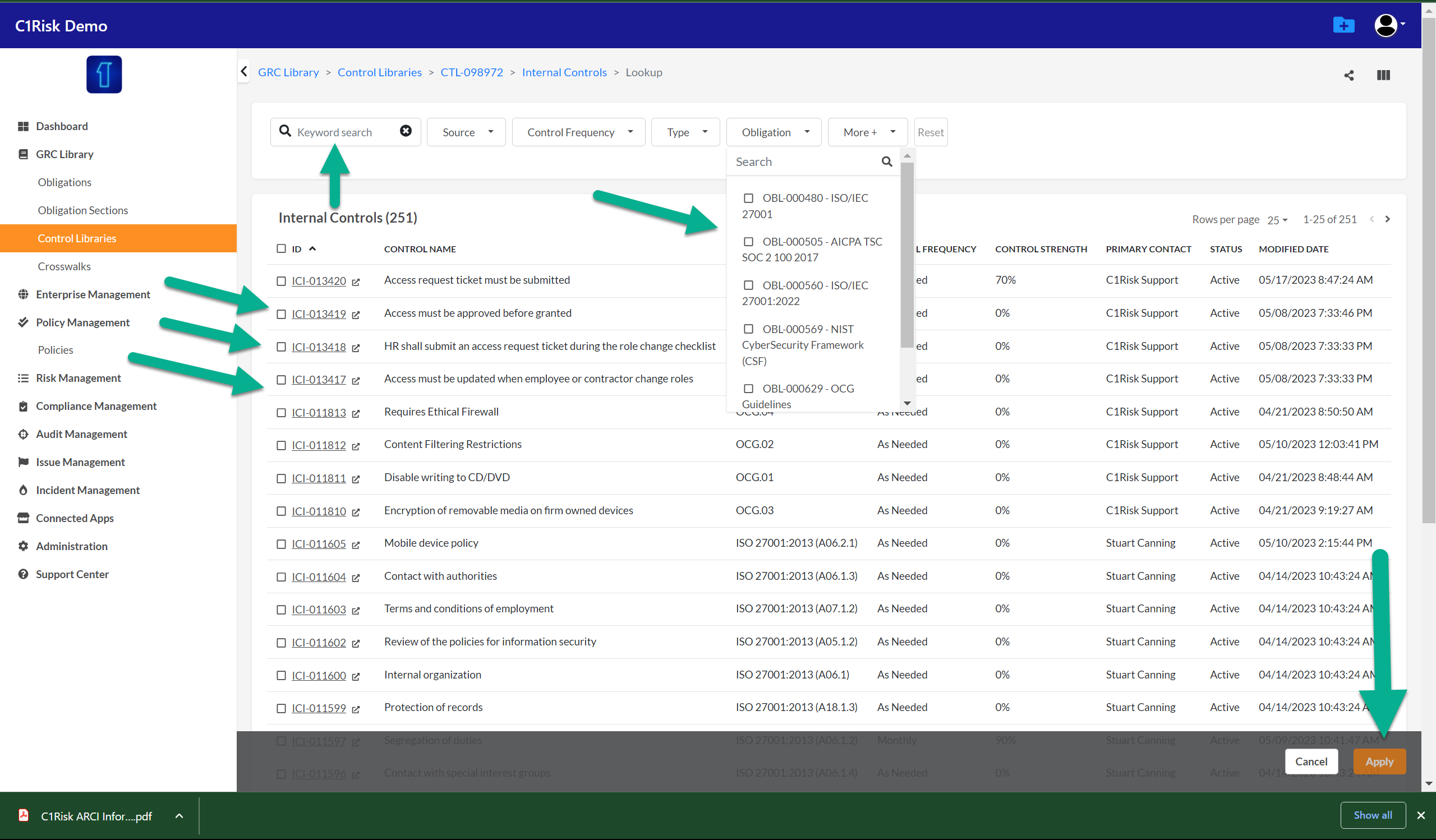The image size is (1436, 840).
Task: Toggle the select-all checkbox beside ID header
Action: tap(281, 249)
